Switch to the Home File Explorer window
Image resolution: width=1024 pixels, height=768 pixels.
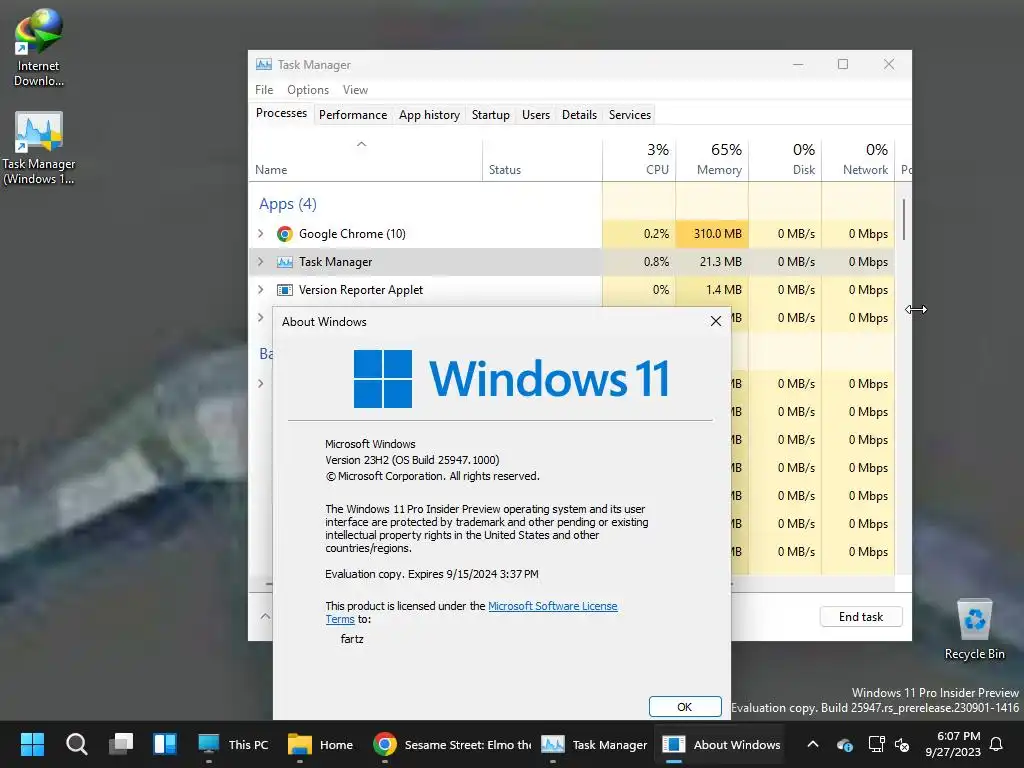point(321,744)
